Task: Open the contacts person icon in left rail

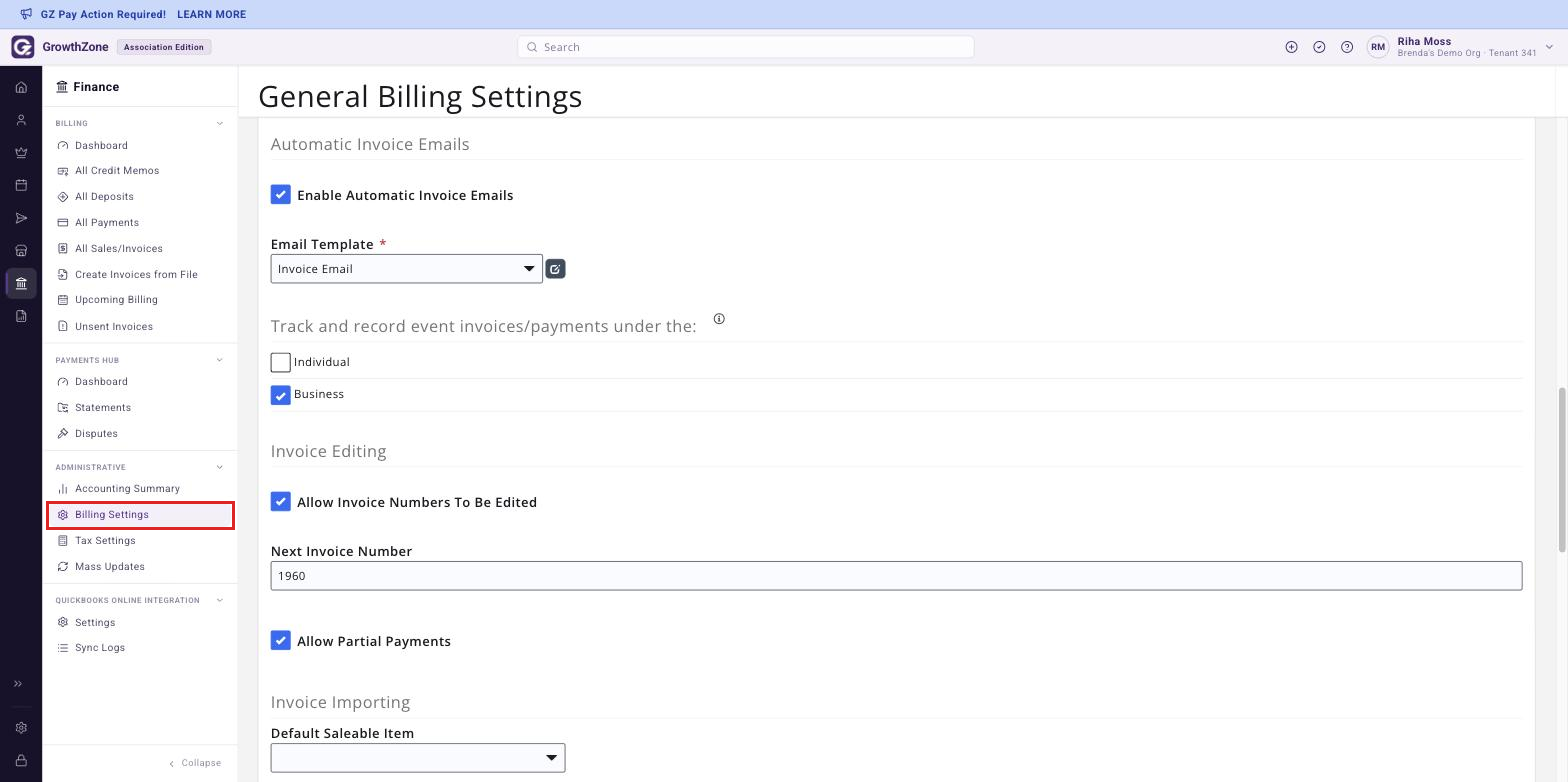Action: (x=21, y=120)
